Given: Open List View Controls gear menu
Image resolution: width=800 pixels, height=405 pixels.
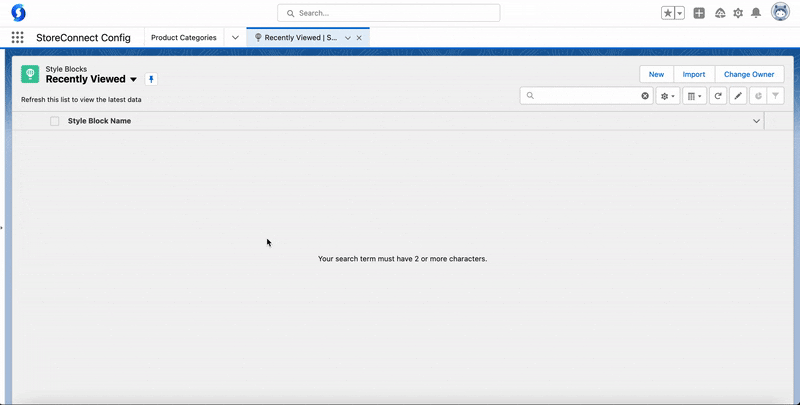Looking at the screenshot, I should 668,96.
